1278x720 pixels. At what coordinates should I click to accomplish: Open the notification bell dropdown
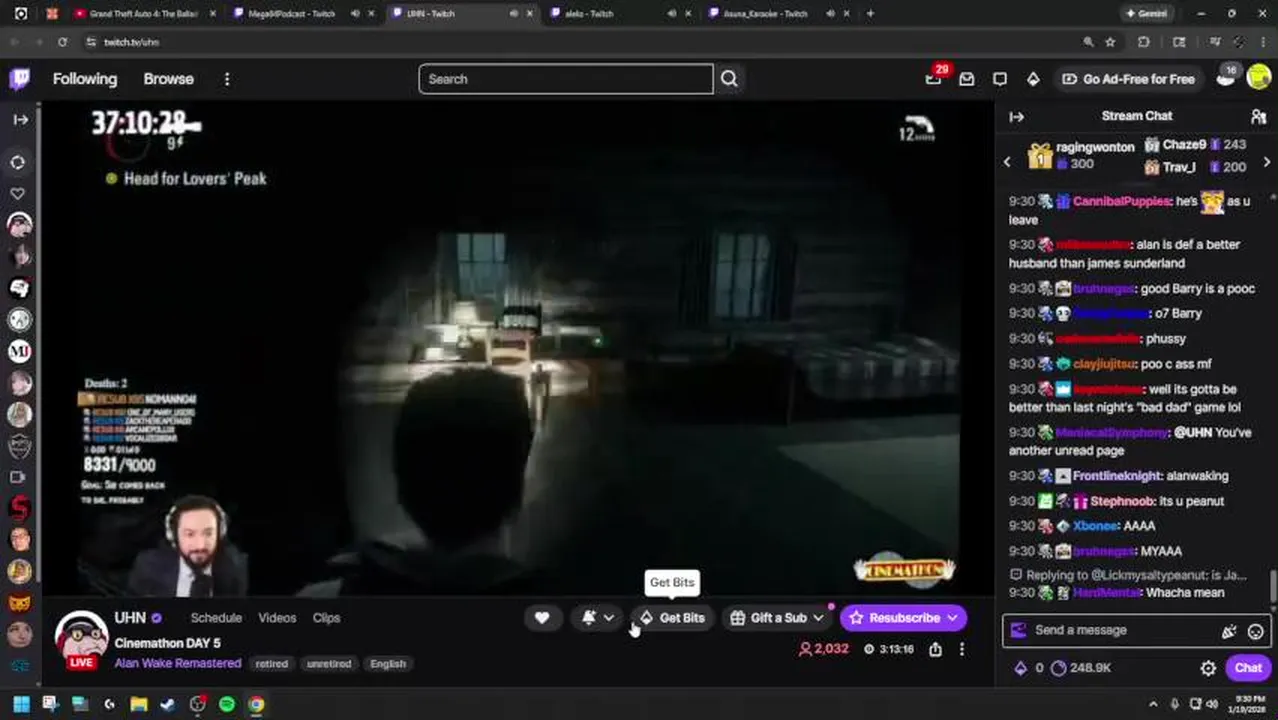coord(598,618)
